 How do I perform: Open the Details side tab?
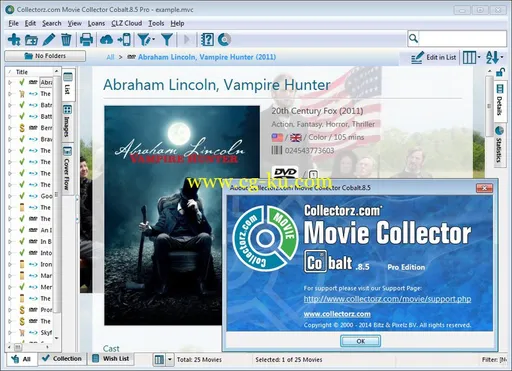499,100
